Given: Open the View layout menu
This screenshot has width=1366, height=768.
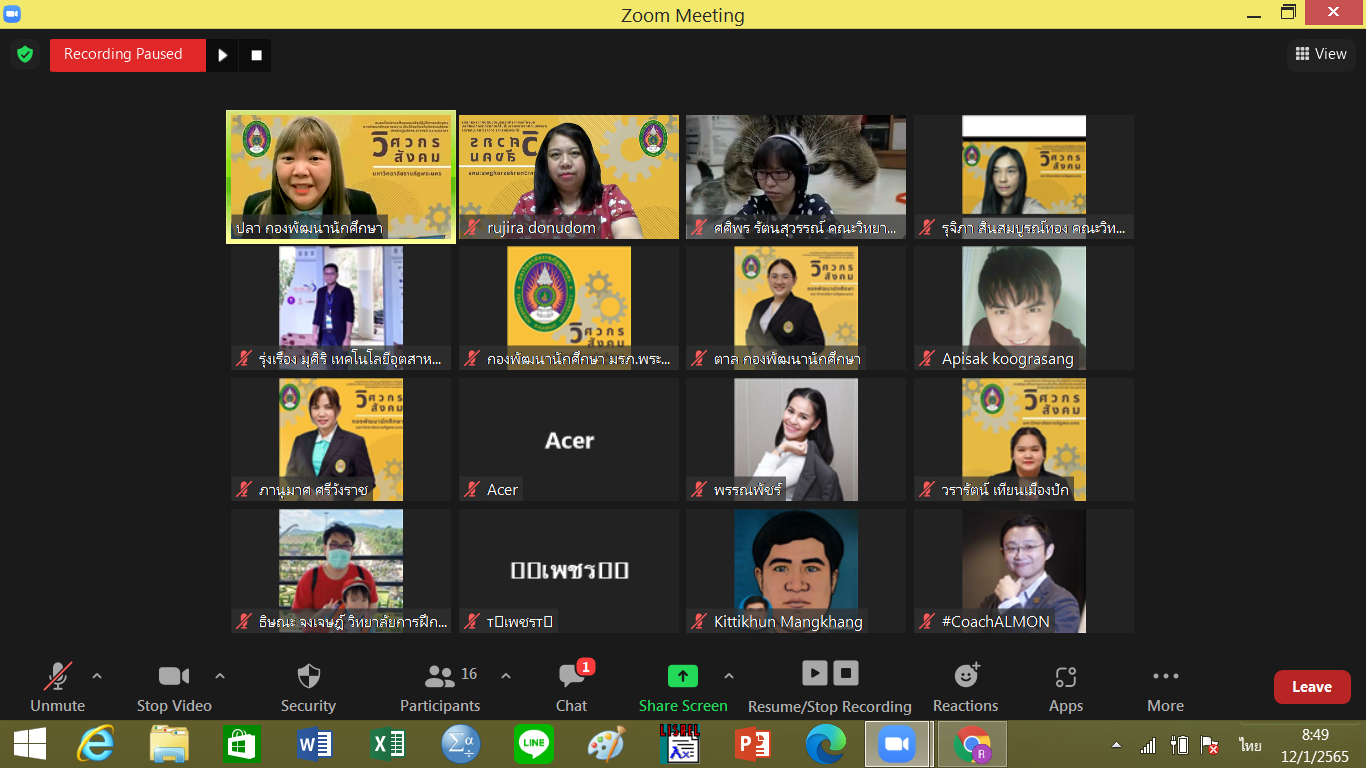Looking at the screenshot, I should click(x=1321, y=54).
